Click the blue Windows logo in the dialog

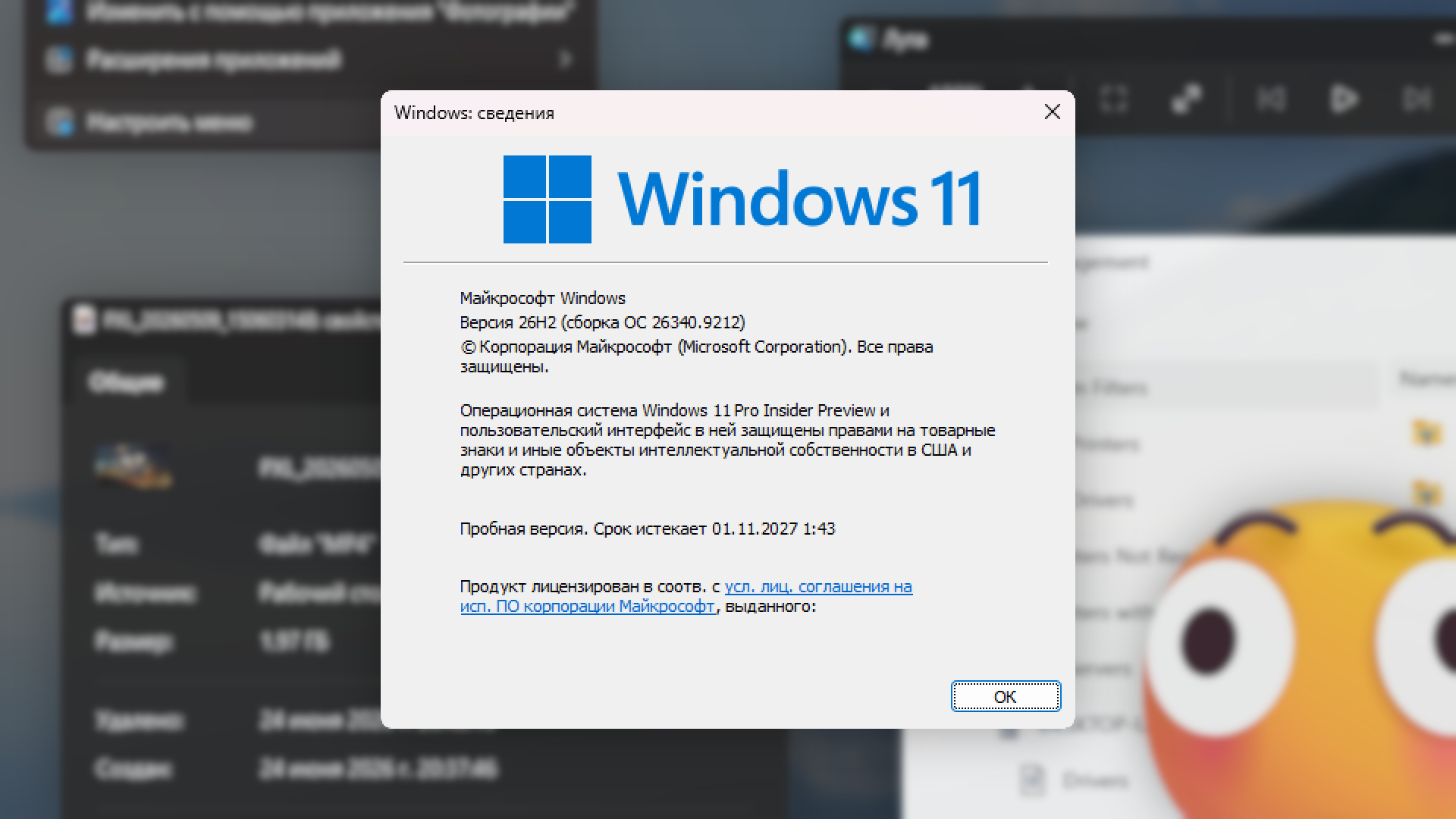[548, 199]
